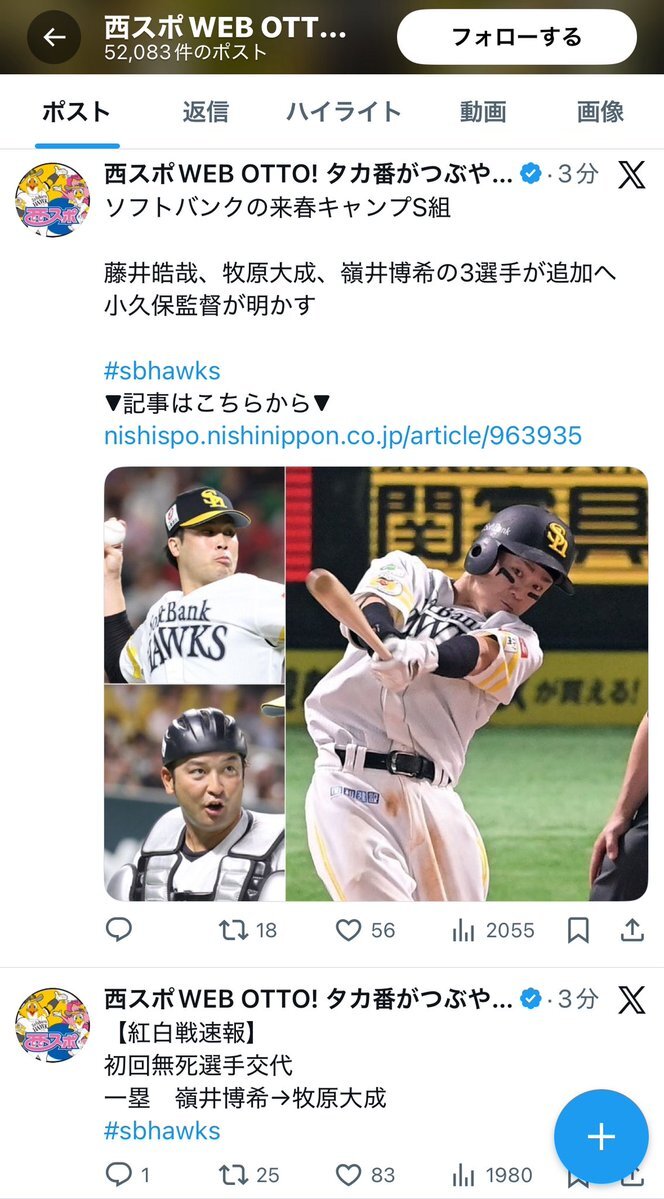Repost the first tweet with 18 reposts

coord(247,930)
